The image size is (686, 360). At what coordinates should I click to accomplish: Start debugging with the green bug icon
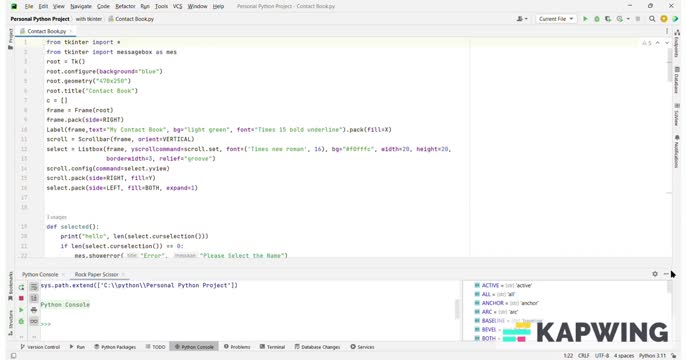[x=597, y=19]
